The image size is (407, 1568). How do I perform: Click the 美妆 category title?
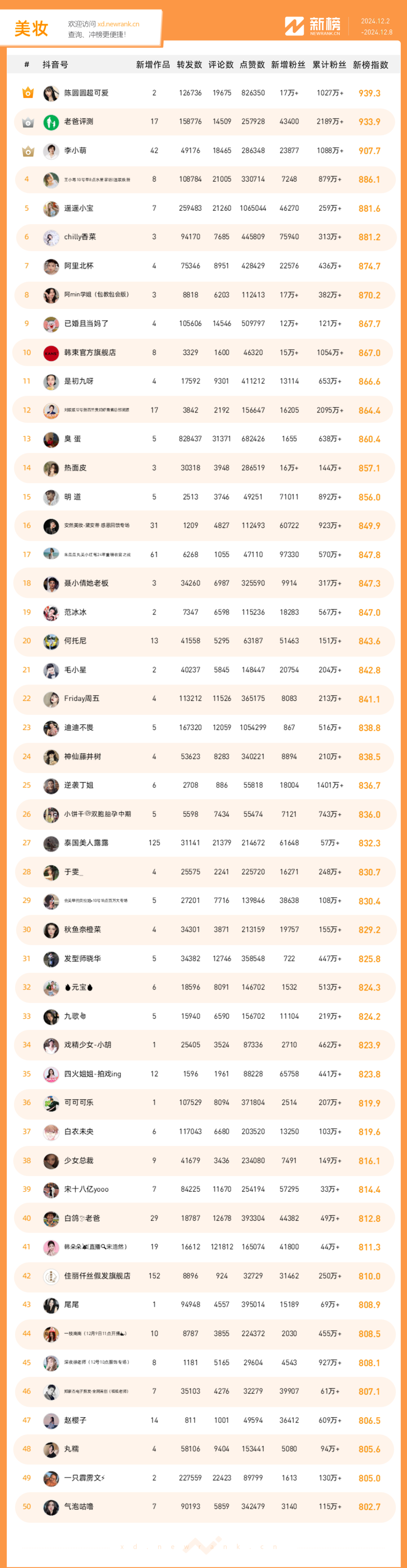pos(31,29)
